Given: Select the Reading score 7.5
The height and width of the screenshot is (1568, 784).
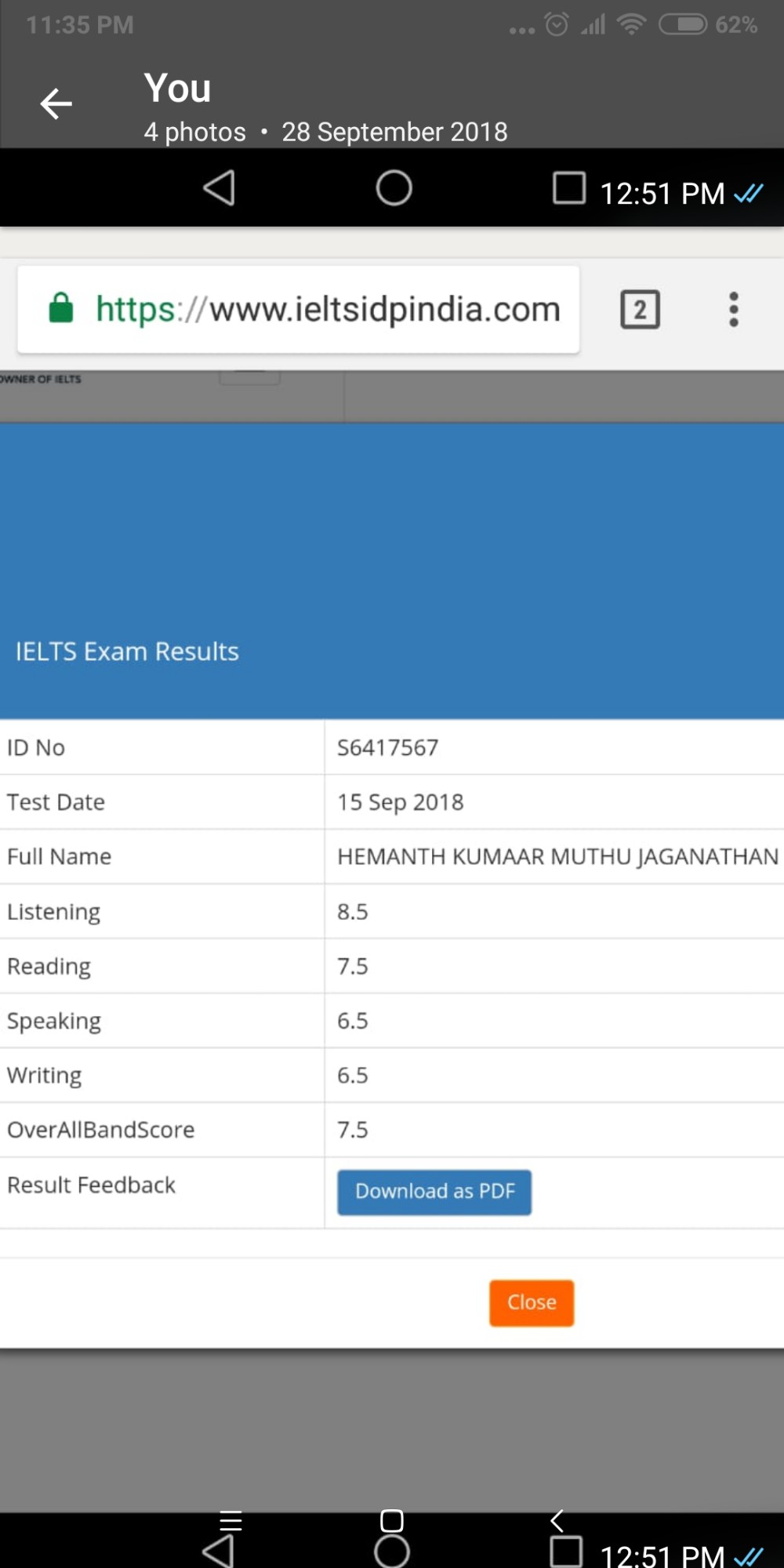Looking at the screenshot, I should click(x=352, y=966).
